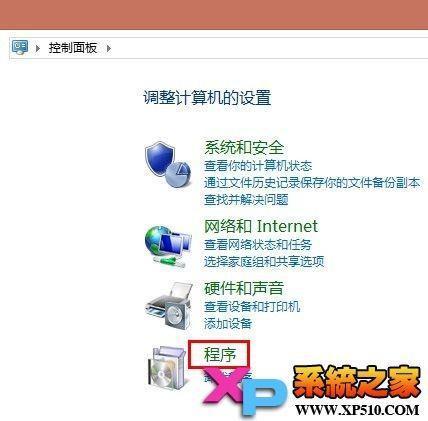Open the highlighted 程序 category heading
The image size is (428, 421).
[220, 354]
